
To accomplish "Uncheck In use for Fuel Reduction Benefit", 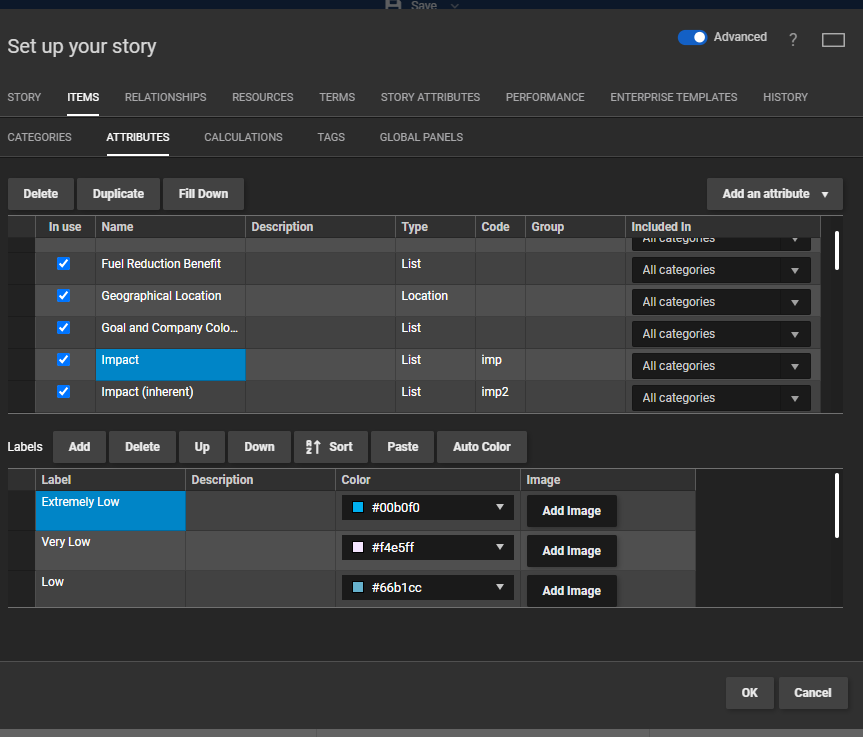I will [64, 264].
